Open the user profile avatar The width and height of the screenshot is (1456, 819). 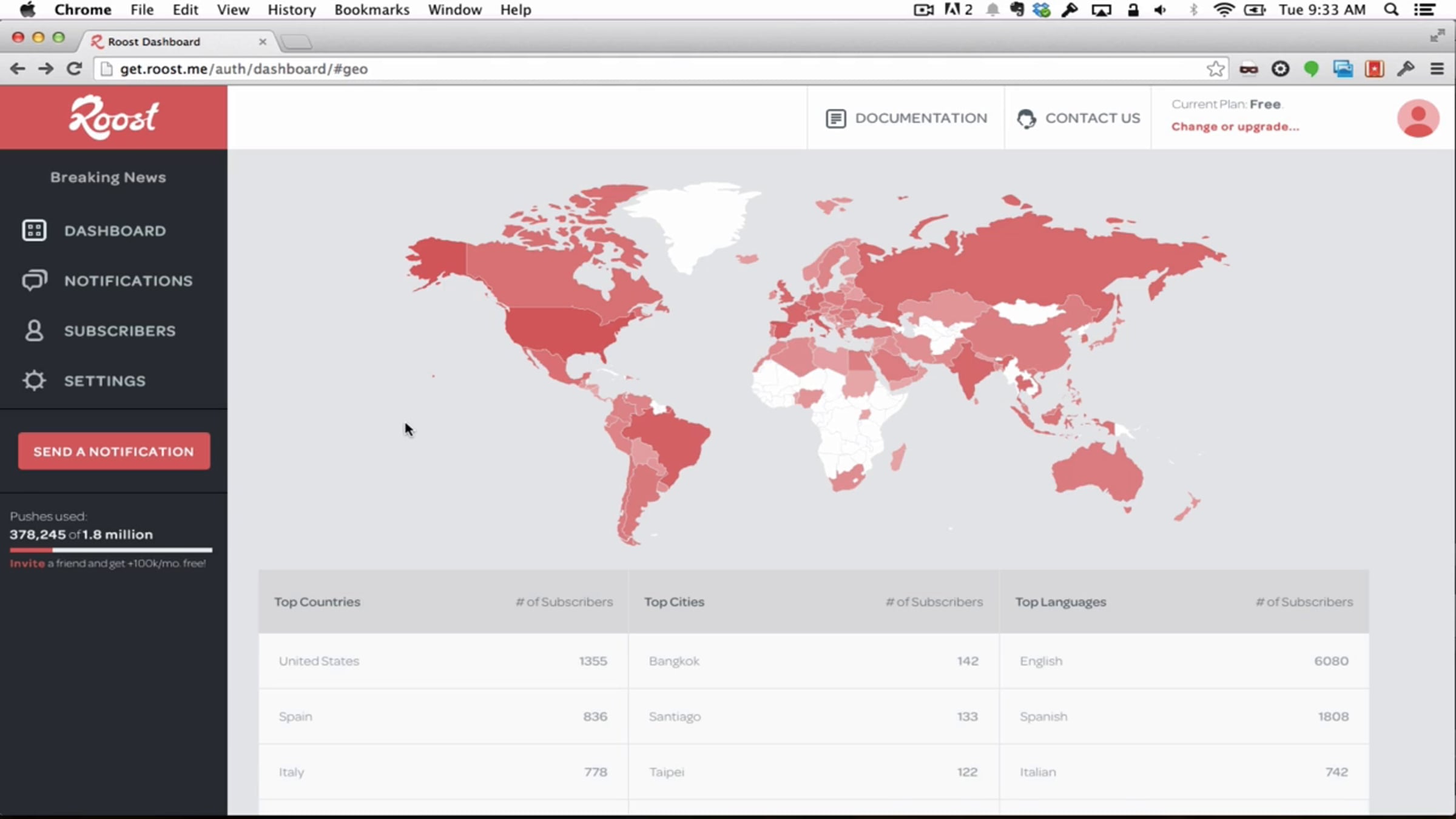(x=1418, y=118)
